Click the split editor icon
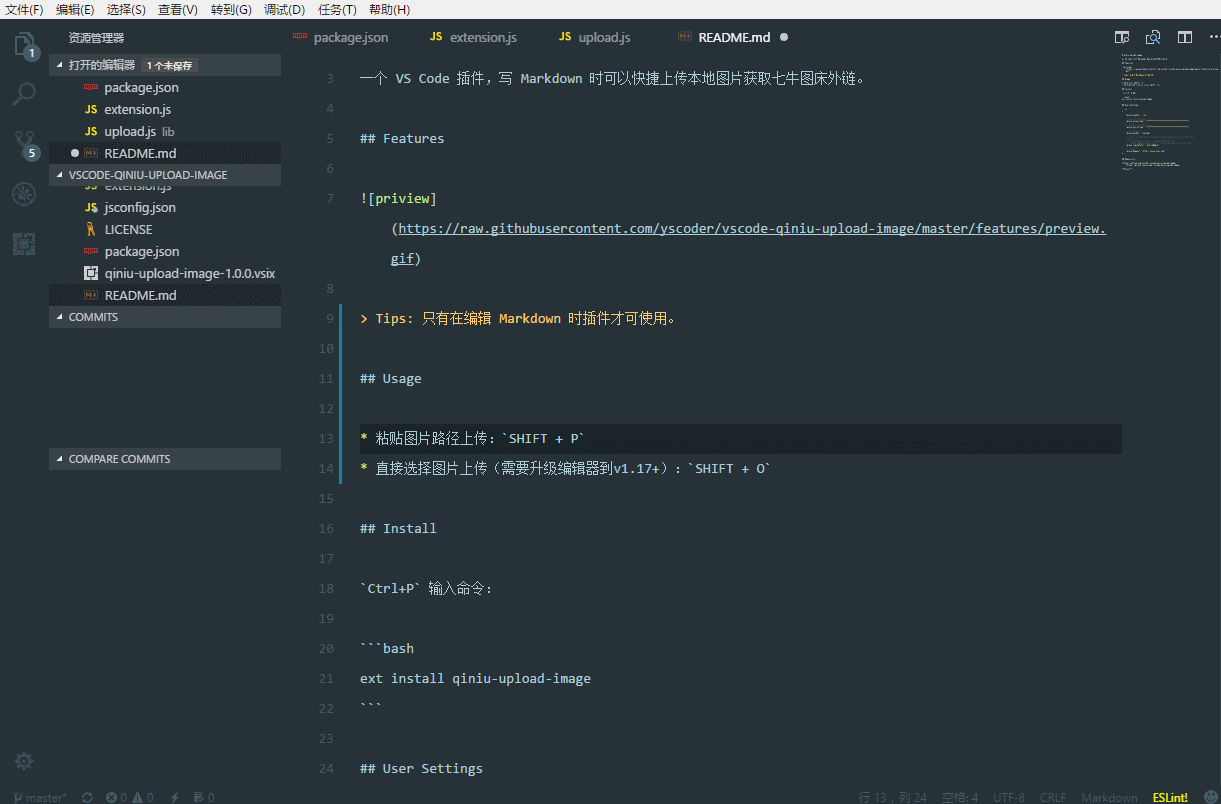Screen dimensions: 1221x804 [x=1185, y=37]
